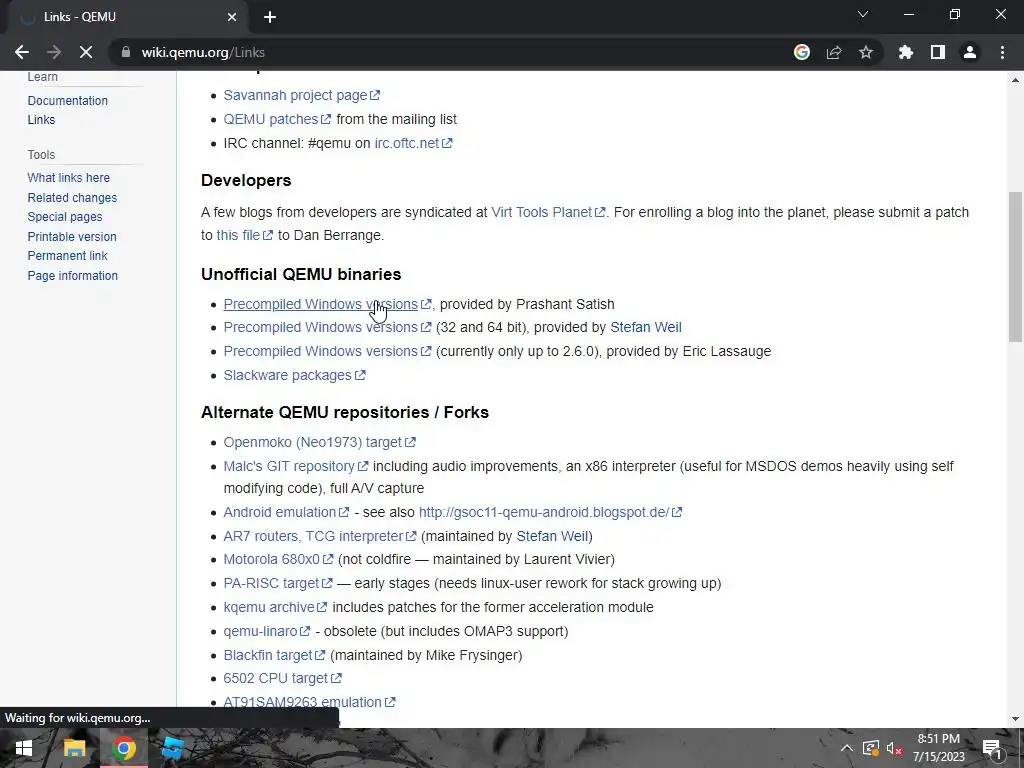This screenshot has height=768, width=1024.
Task: Click the scrollbar down arrow
Action: (1015, 719)
